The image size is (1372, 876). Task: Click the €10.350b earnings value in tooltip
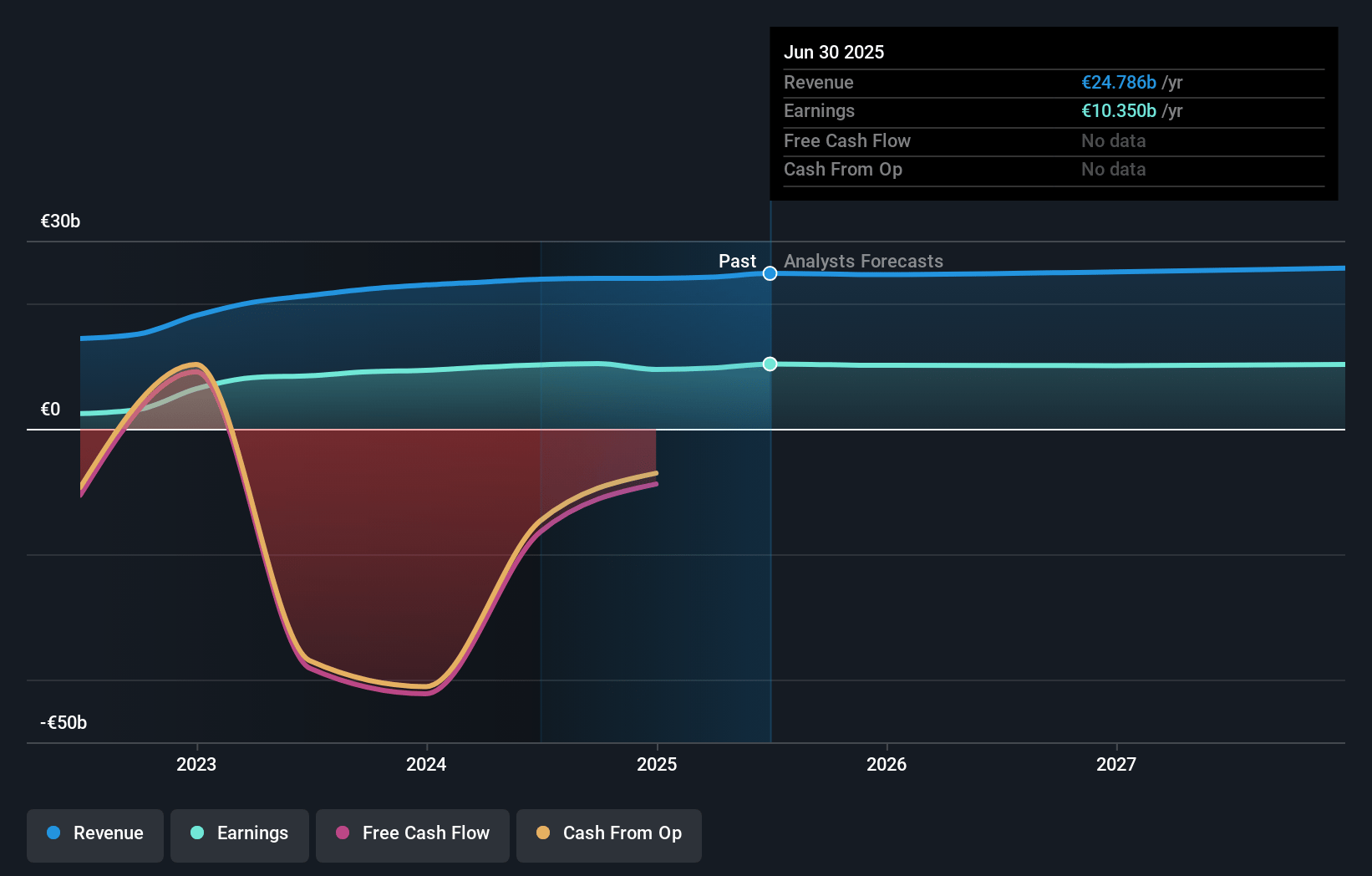1119,110
